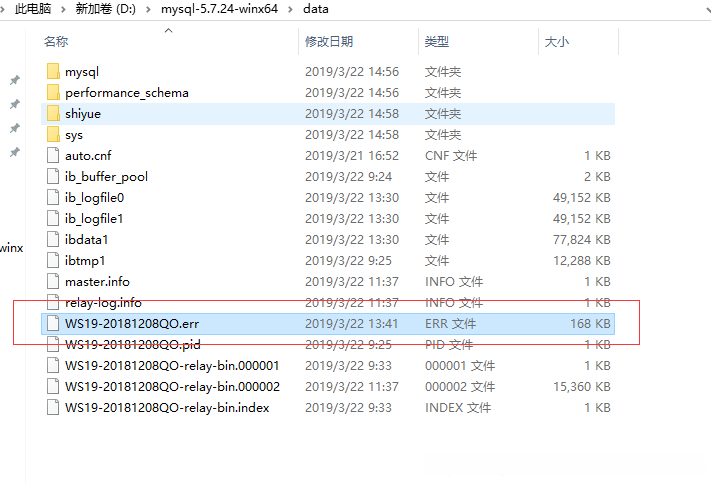The width and height of the screenshot is (711, 485).
Task: Click the 77,824 KB size of ibdata1
Action: (x=582, y=239)
